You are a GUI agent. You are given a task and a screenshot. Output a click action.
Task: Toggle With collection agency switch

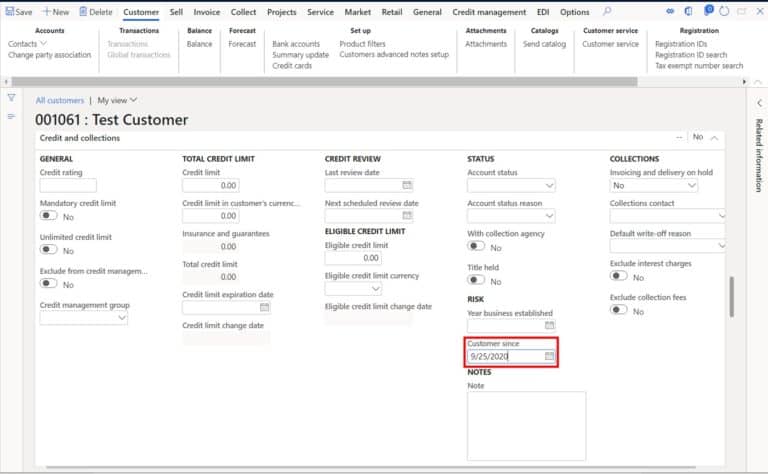tap(476, 246)
